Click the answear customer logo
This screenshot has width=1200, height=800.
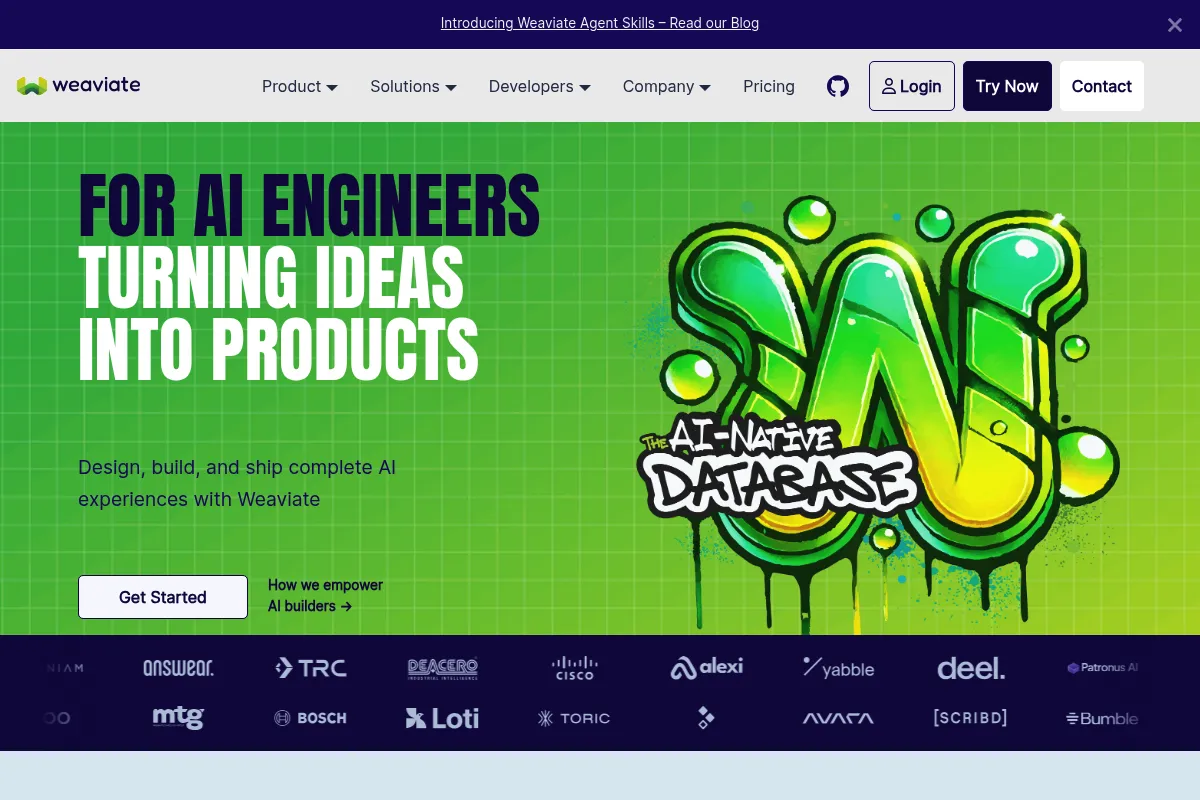click(178, 667)
